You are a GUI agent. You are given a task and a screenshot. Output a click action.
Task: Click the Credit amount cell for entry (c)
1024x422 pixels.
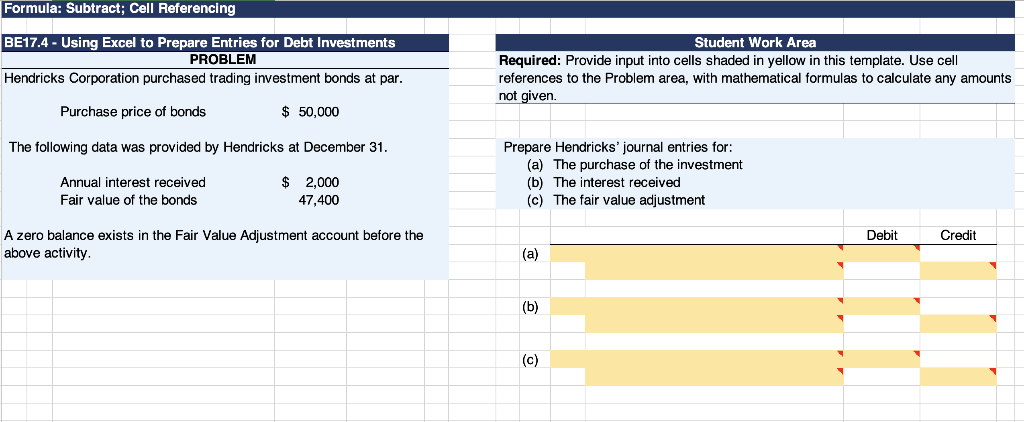pos(958,376)
